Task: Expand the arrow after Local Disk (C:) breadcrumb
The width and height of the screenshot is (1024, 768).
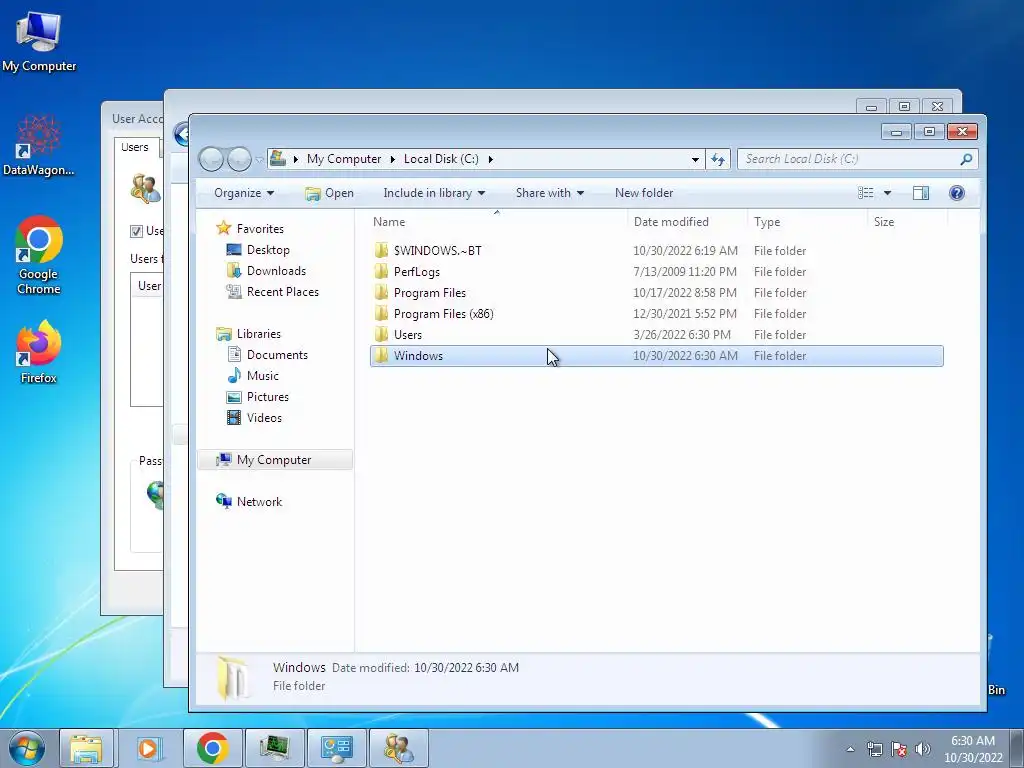Action: click(x=490, y=159)
